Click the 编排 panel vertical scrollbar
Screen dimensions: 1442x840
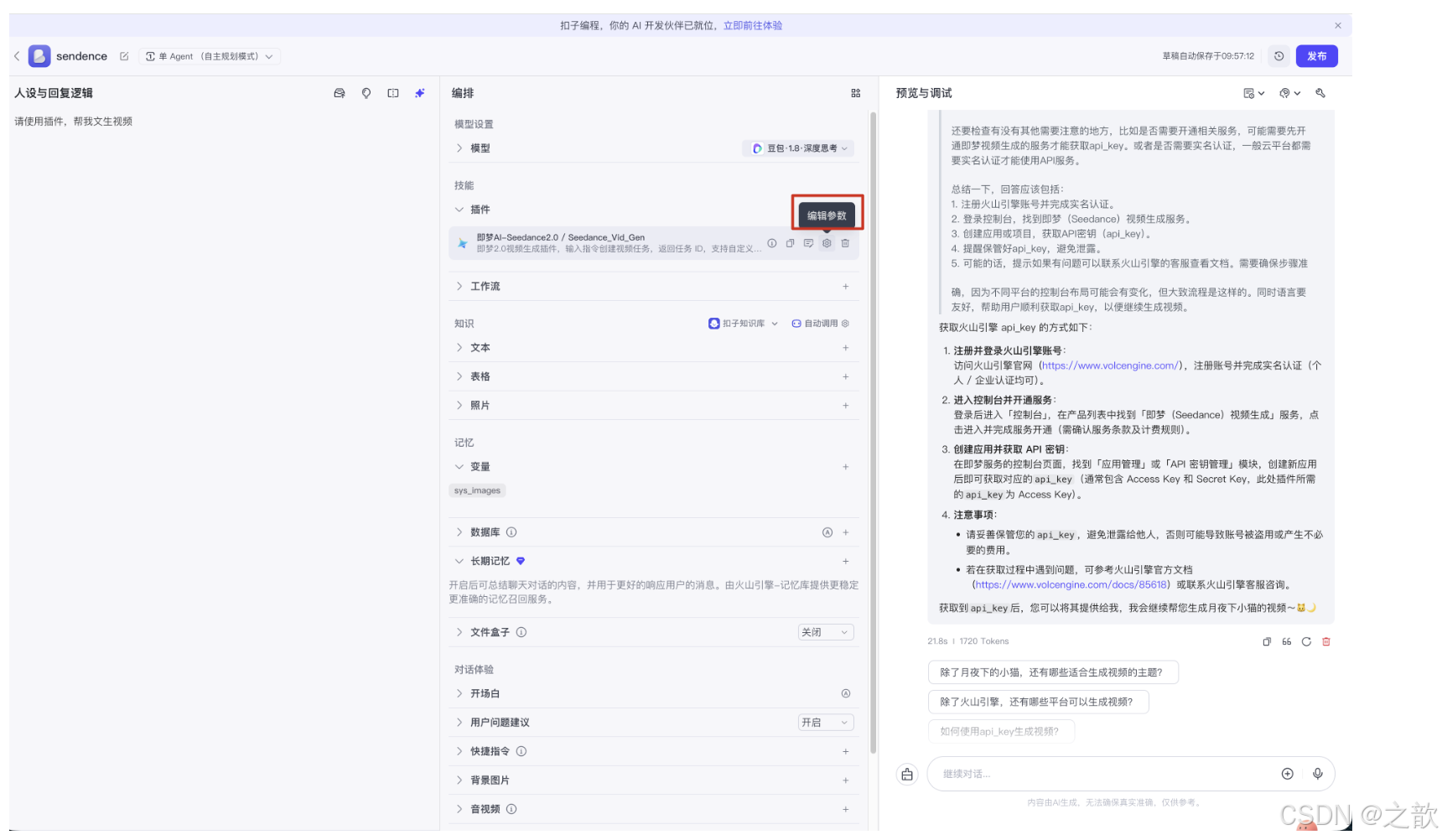[873, 432]
